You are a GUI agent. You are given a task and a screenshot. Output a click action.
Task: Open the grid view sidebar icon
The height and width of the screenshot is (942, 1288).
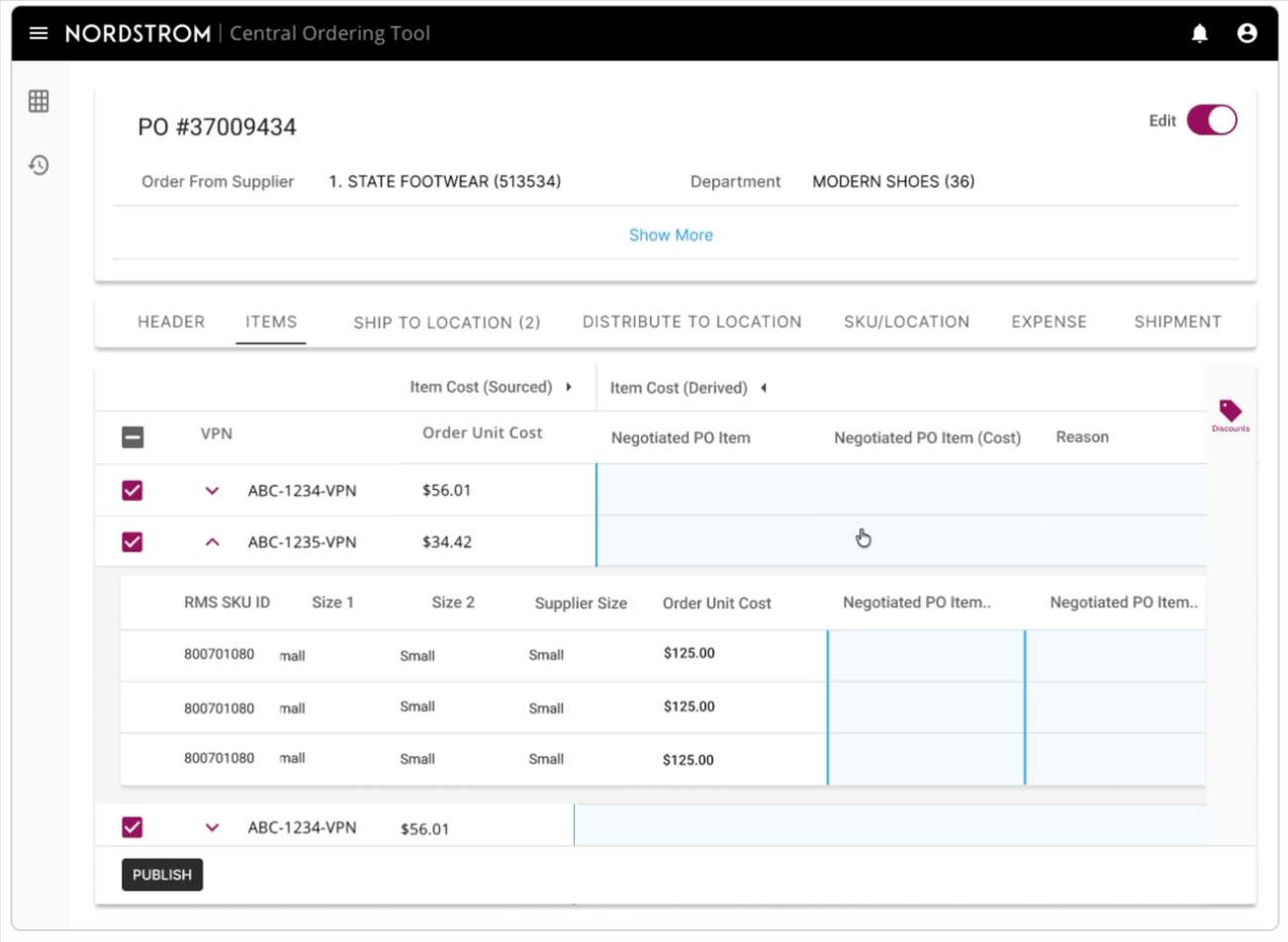[x=39, y=101]
